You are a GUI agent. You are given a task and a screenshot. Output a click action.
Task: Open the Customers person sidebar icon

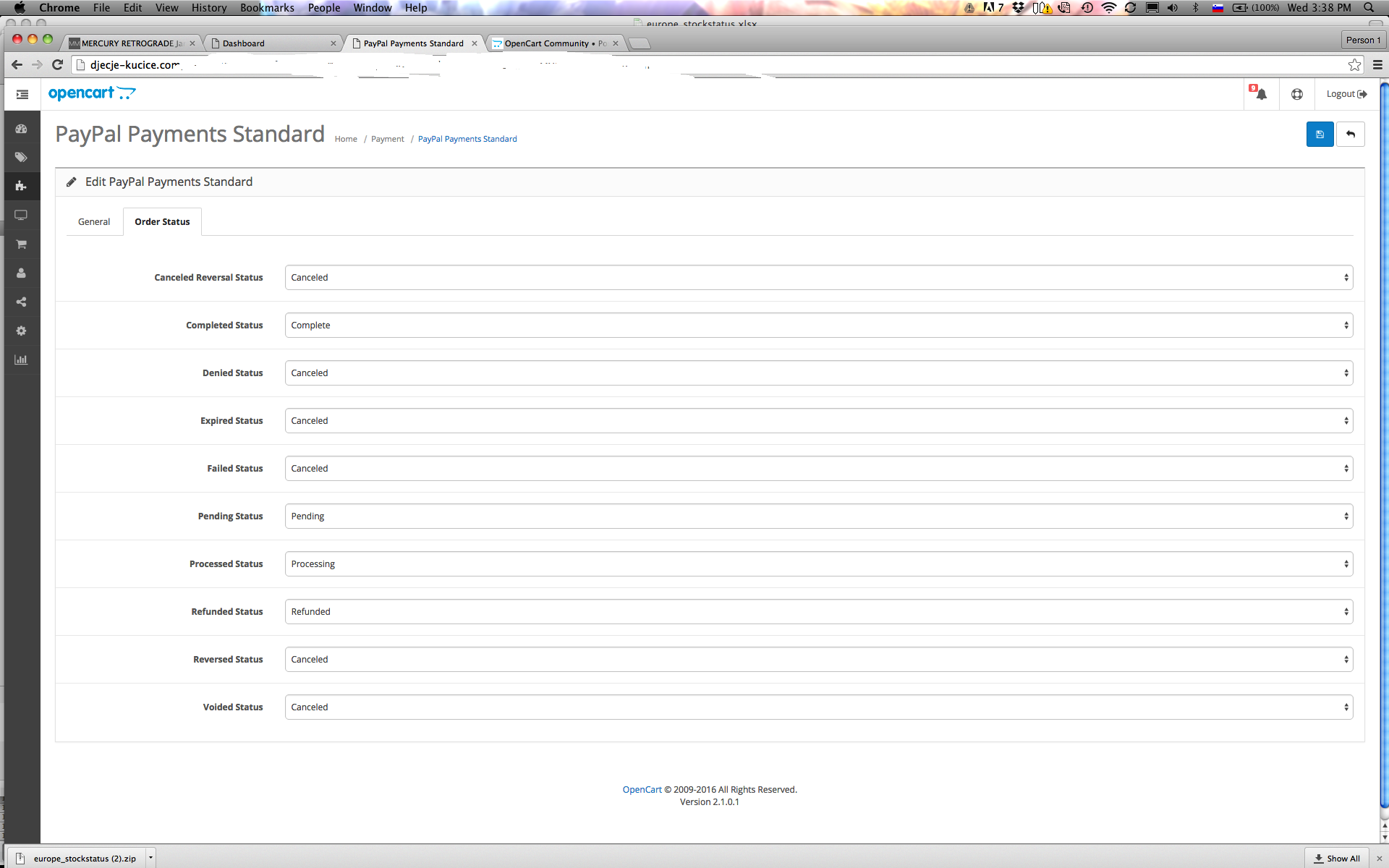coord(21,273)
